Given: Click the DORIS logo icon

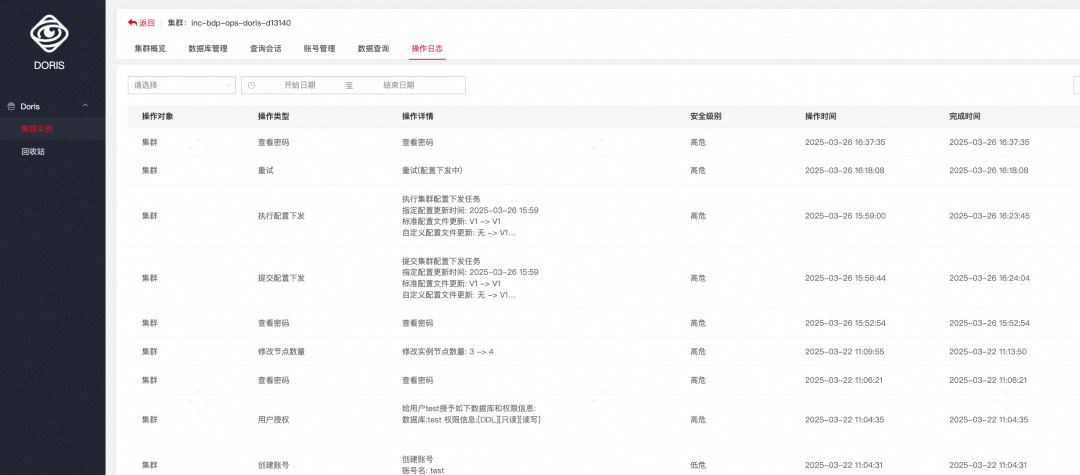Looking at the screenshot, I should coord(49,34).
